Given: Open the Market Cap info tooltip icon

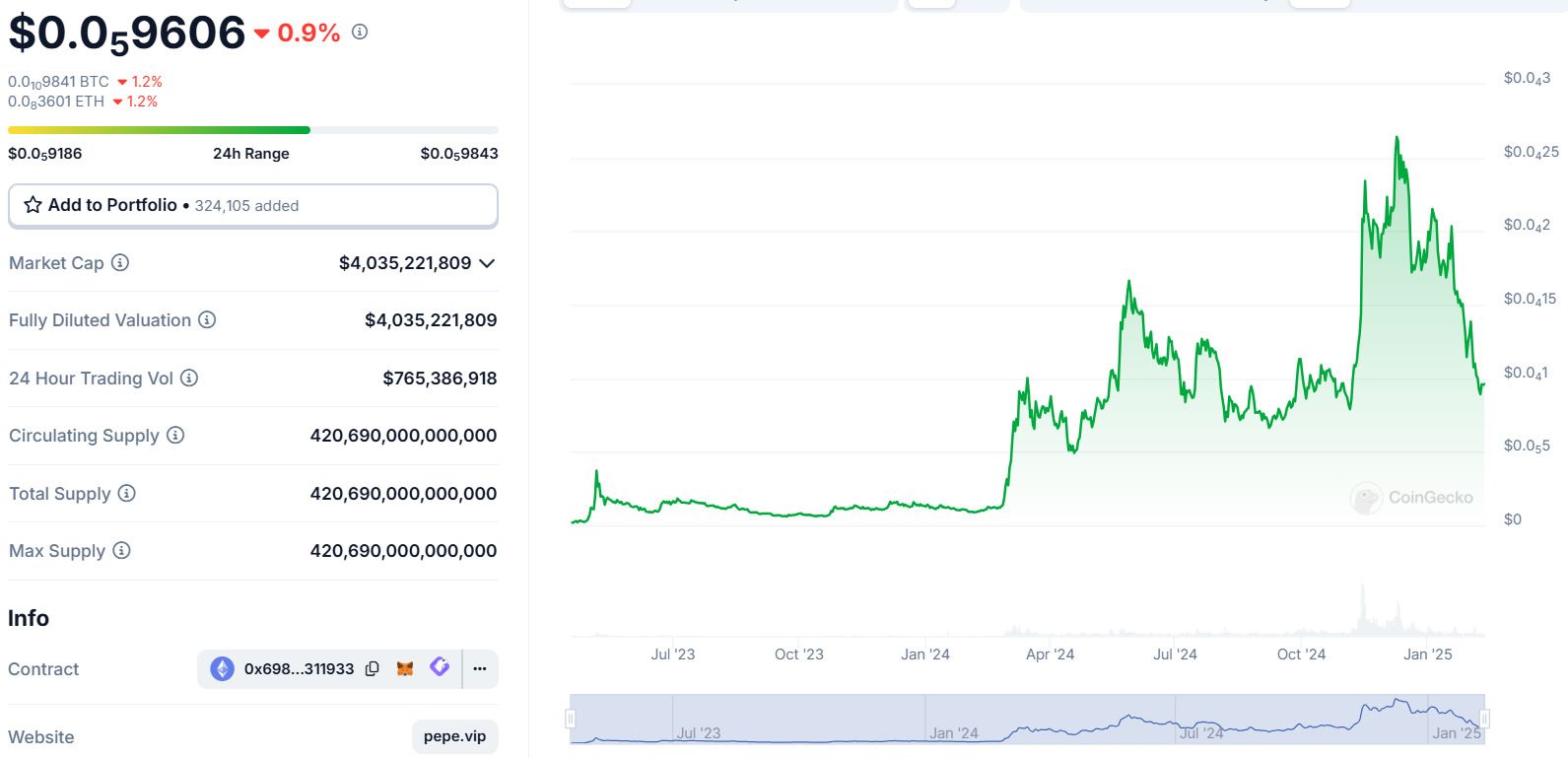Looking at the screenshot, I should [x=120, y=262].
